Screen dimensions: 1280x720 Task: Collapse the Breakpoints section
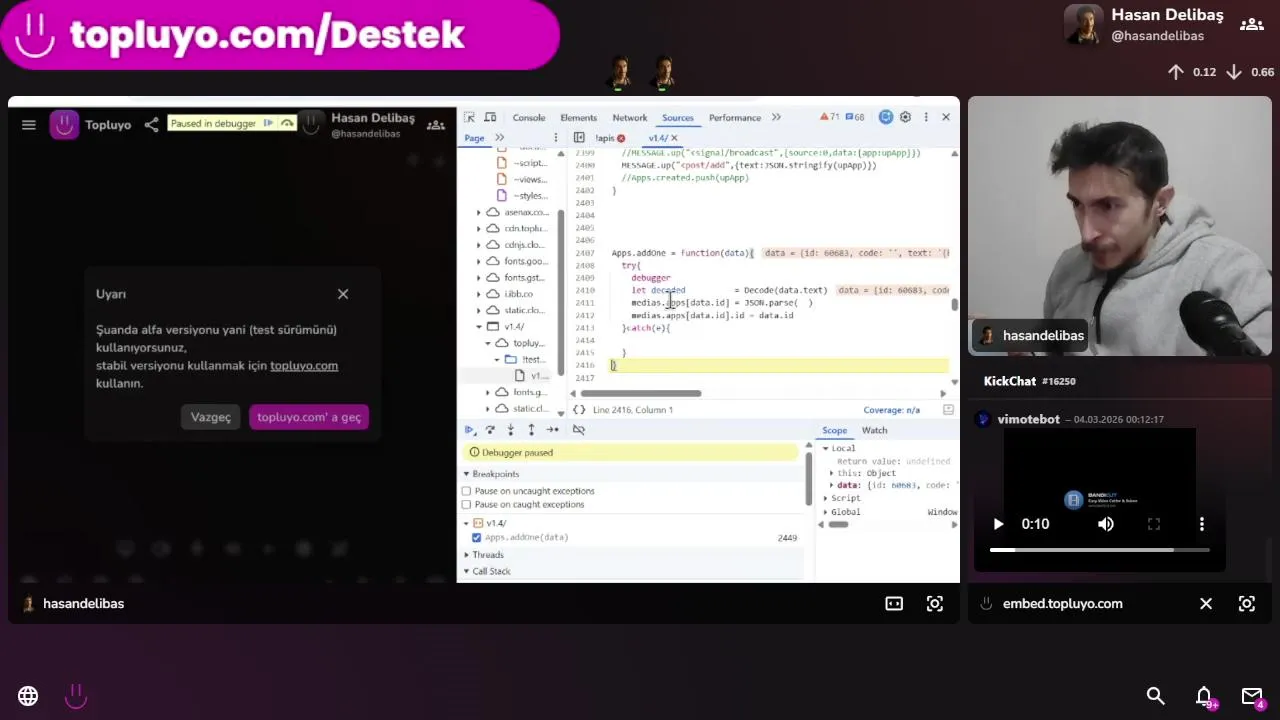(x=466, y=474)
